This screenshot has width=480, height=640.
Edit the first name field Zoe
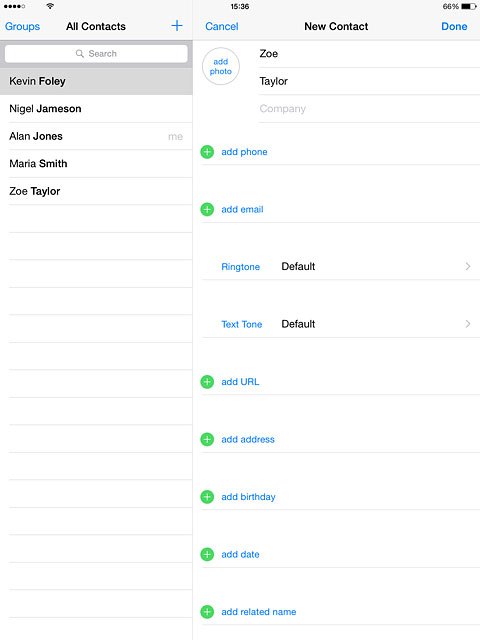(369, 53)
